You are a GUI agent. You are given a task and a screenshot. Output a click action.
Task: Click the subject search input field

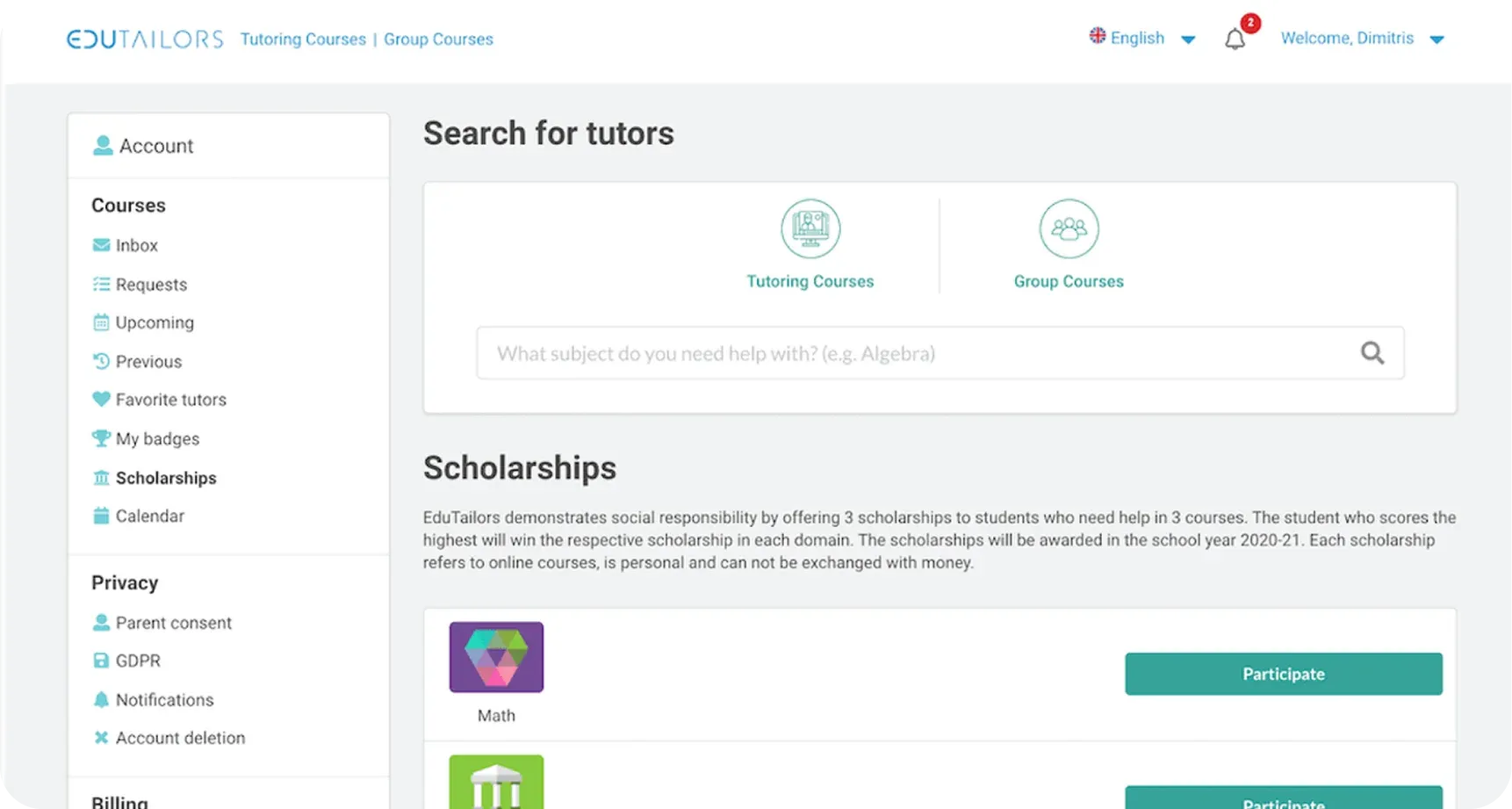click(913, 353)
